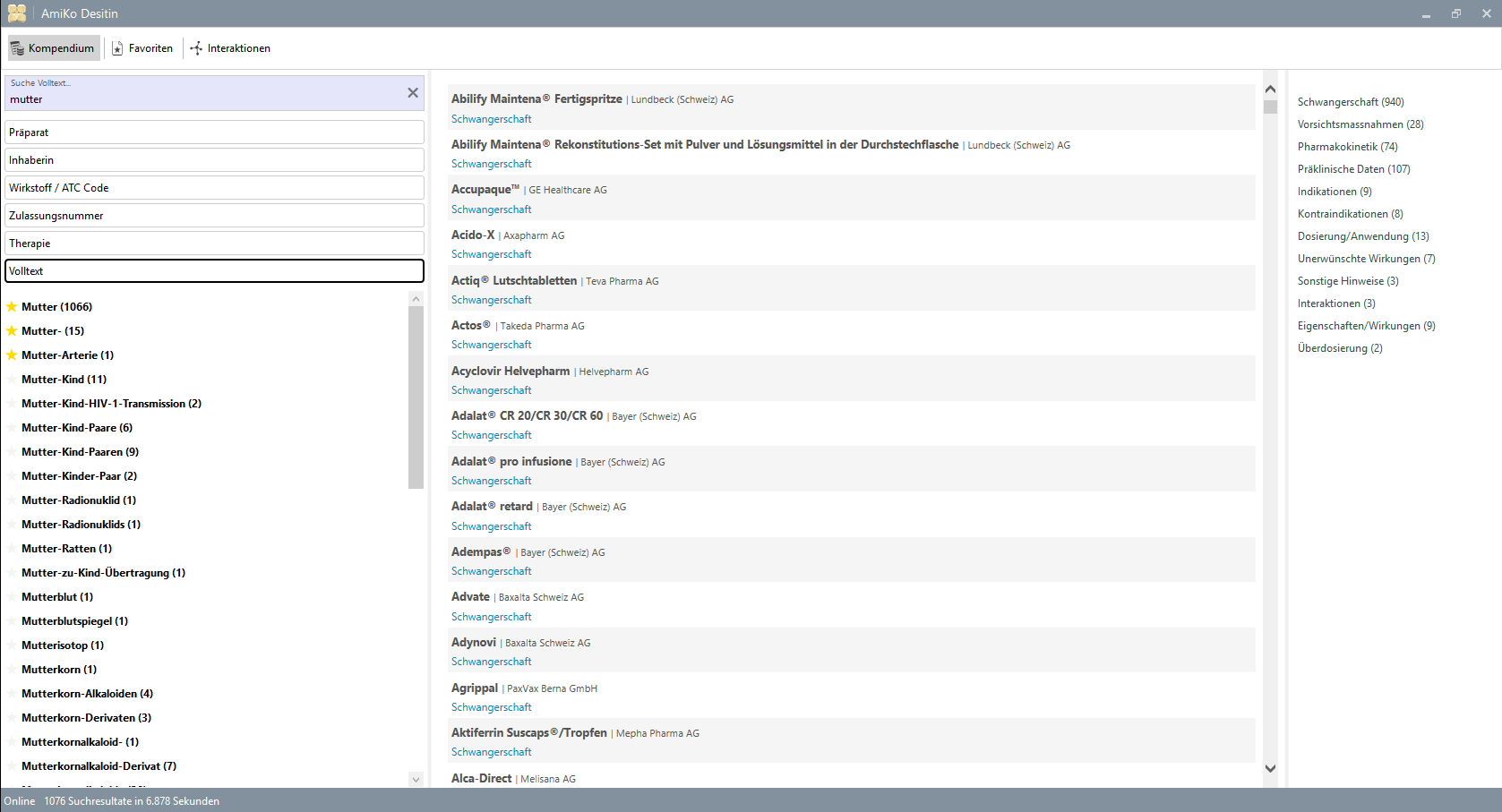
Task: Click the star beside "Mutter-Arterie (1)"
Action: click(12, 355)
